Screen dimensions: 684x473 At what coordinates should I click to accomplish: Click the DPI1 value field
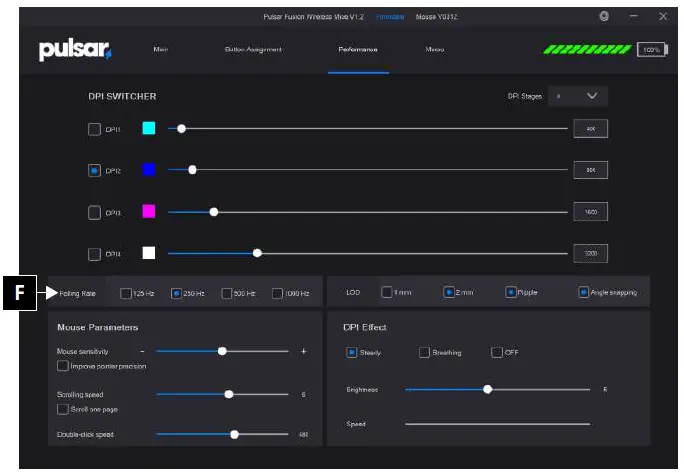coord(591,129)
